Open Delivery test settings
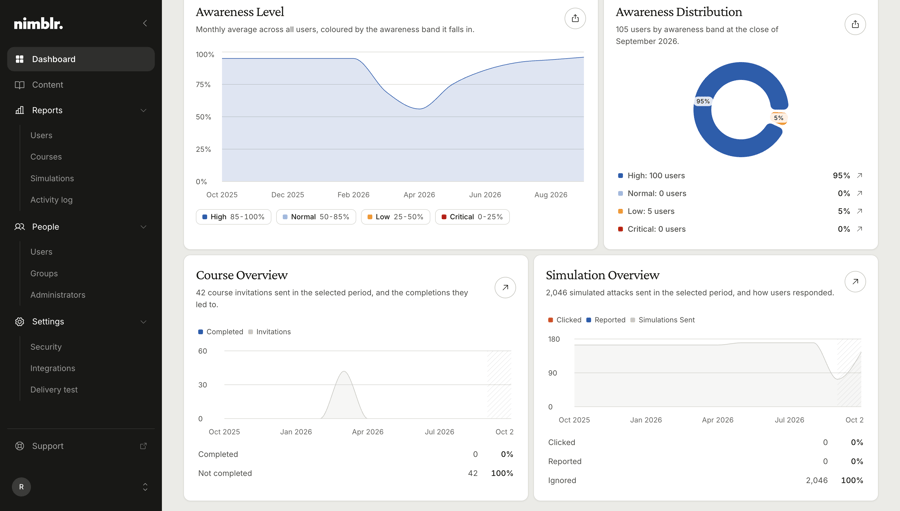Image resolution: width=900 pixels, height=511 pixels. tap(54, 390)
